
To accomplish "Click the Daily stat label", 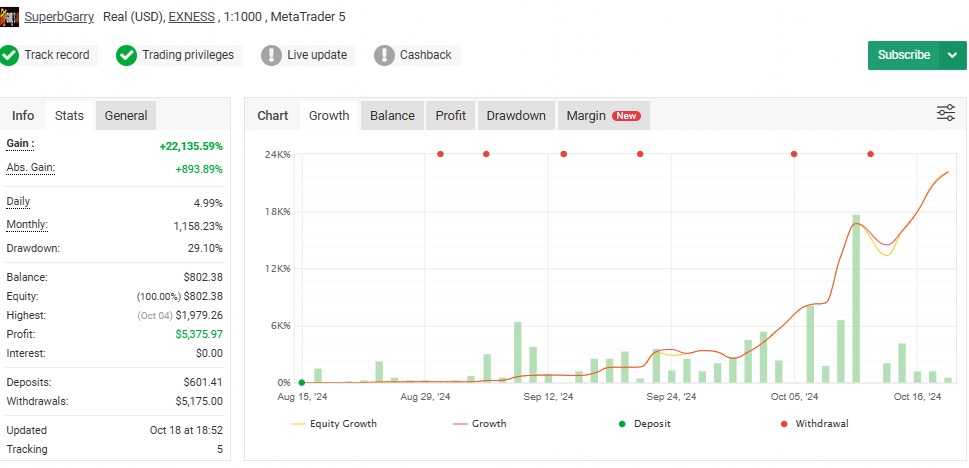I will (x=18, y=201).
